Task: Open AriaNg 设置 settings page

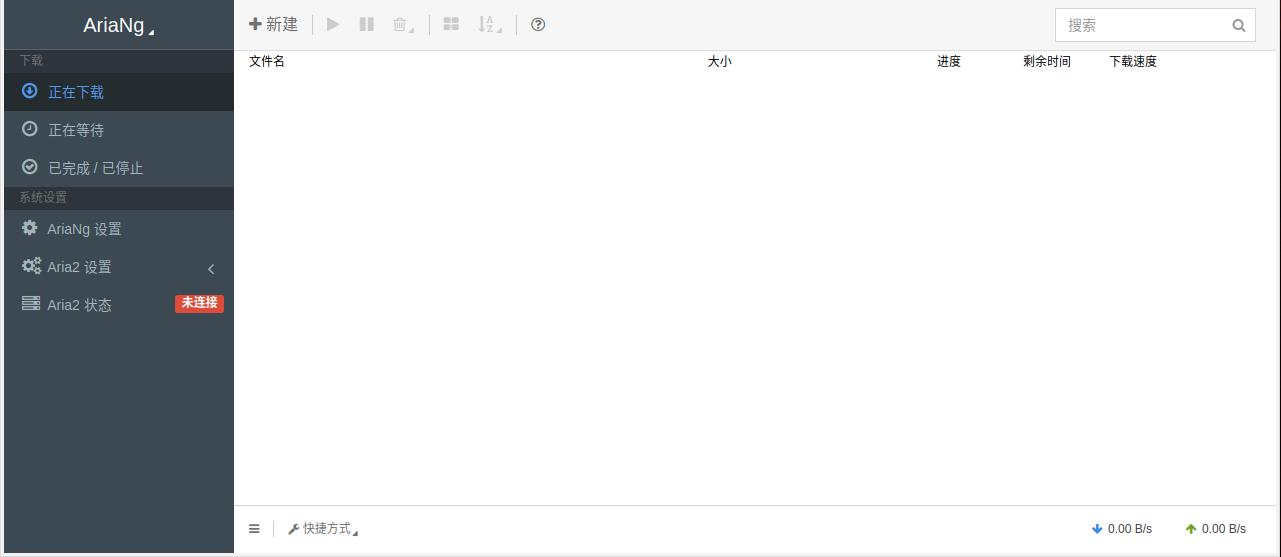Action: coord(118,229)
